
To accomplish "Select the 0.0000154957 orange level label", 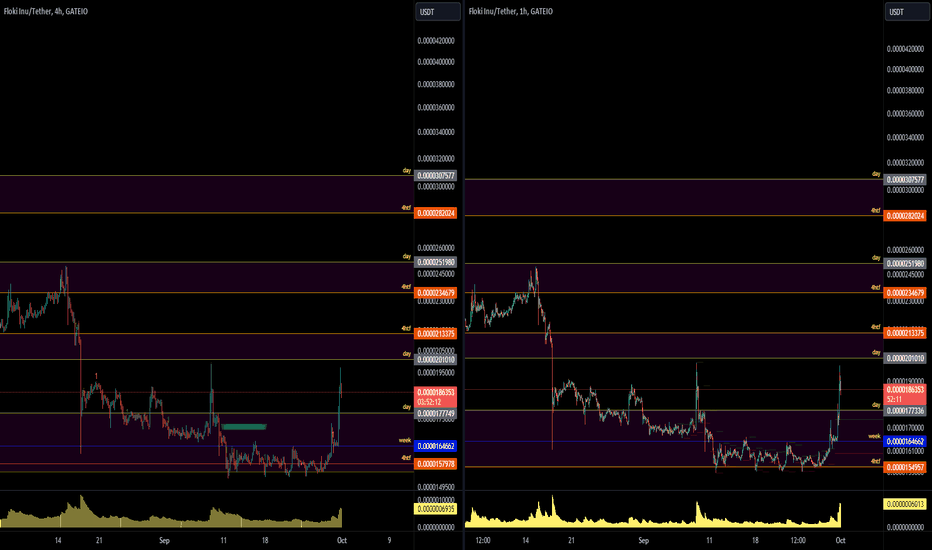I will click(905, 467).
